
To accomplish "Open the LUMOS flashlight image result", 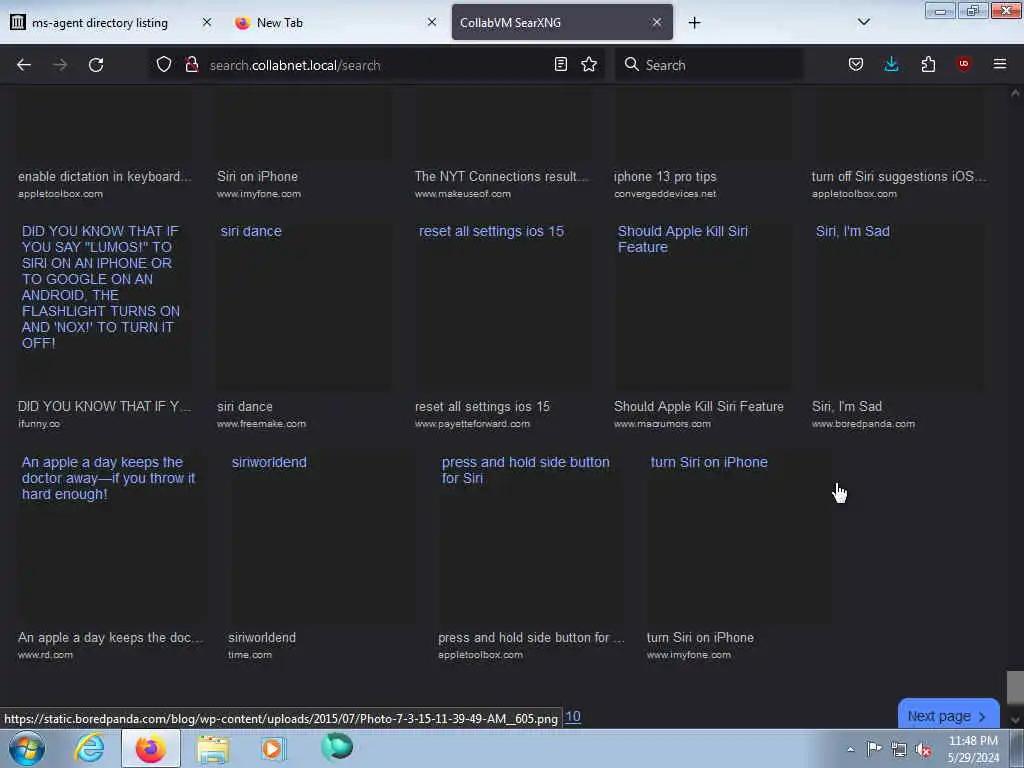I will coord(106,306).
